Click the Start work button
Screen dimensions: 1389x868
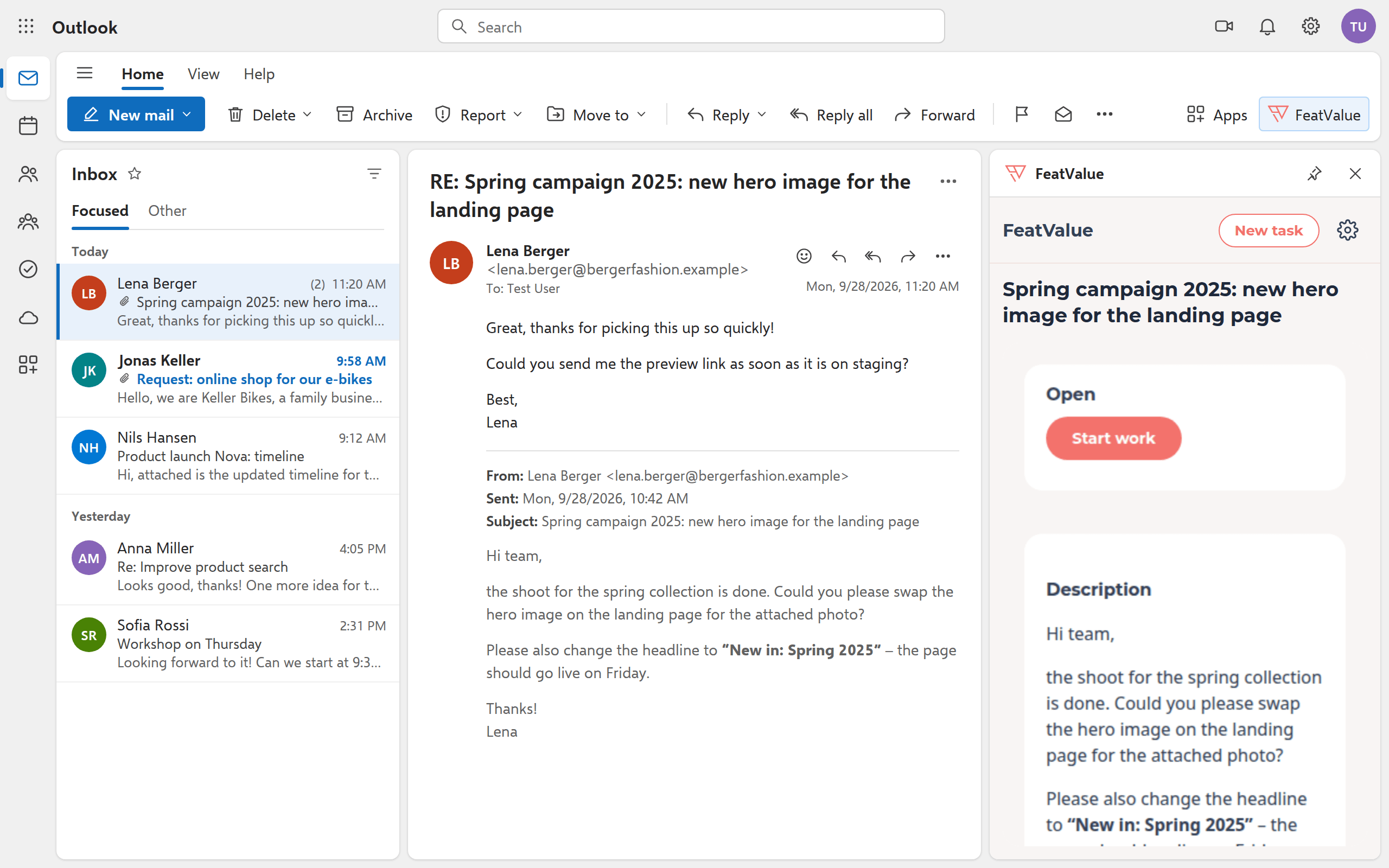coord(1113,438)
